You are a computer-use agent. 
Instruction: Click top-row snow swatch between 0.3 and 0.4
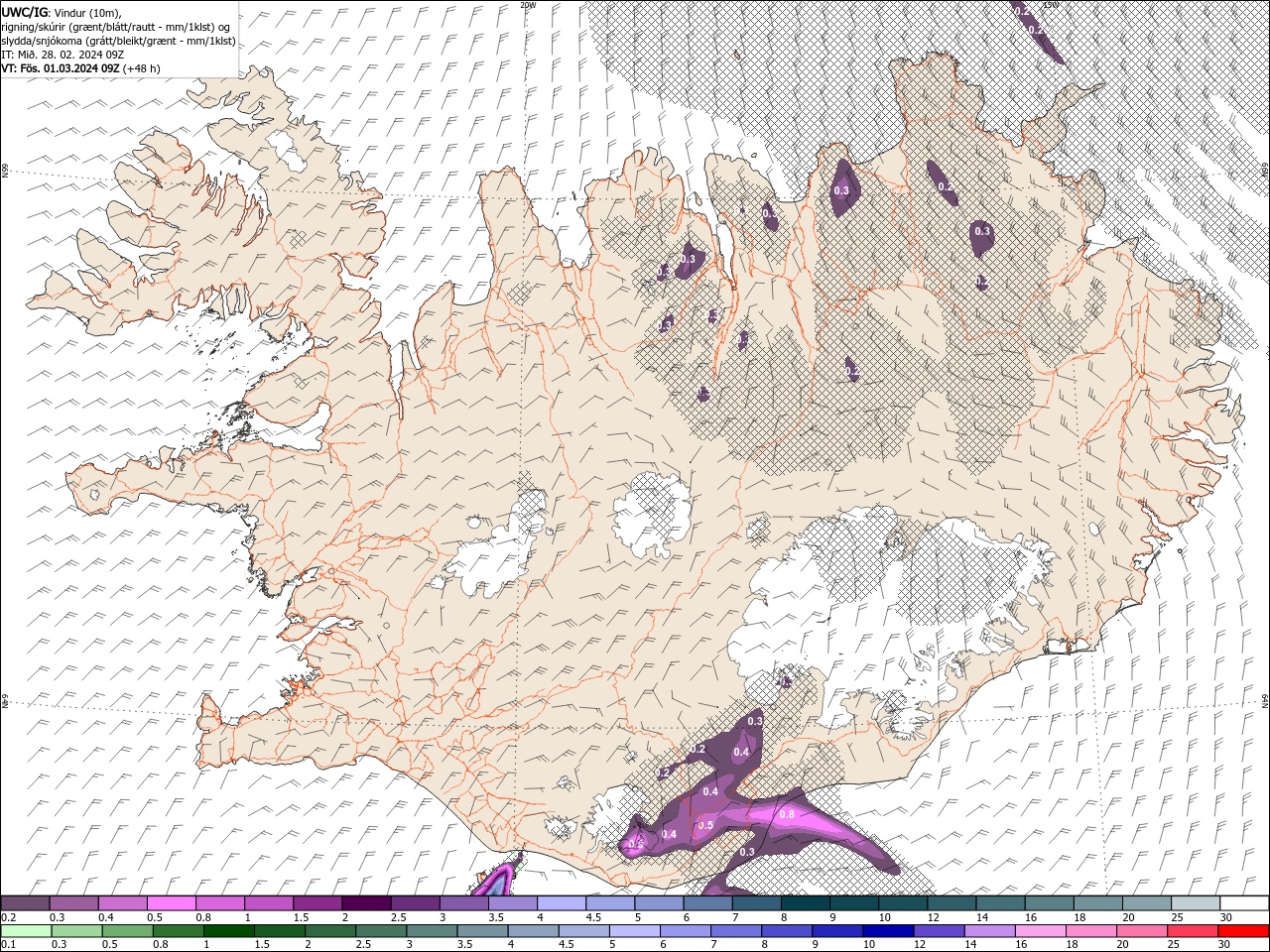[74, 903]
